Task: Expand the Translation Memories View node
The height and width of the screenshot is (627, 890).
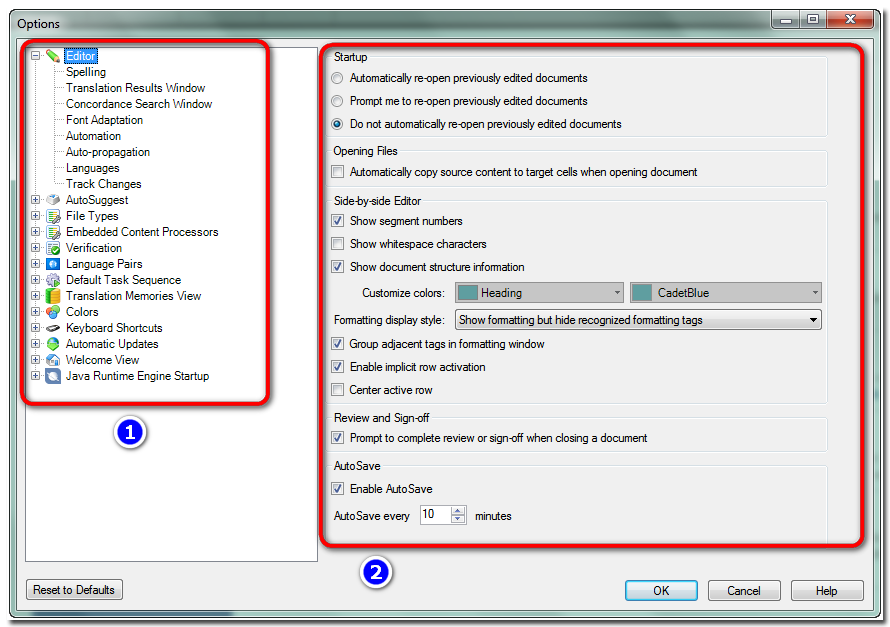Action: (x=36, y=296)
